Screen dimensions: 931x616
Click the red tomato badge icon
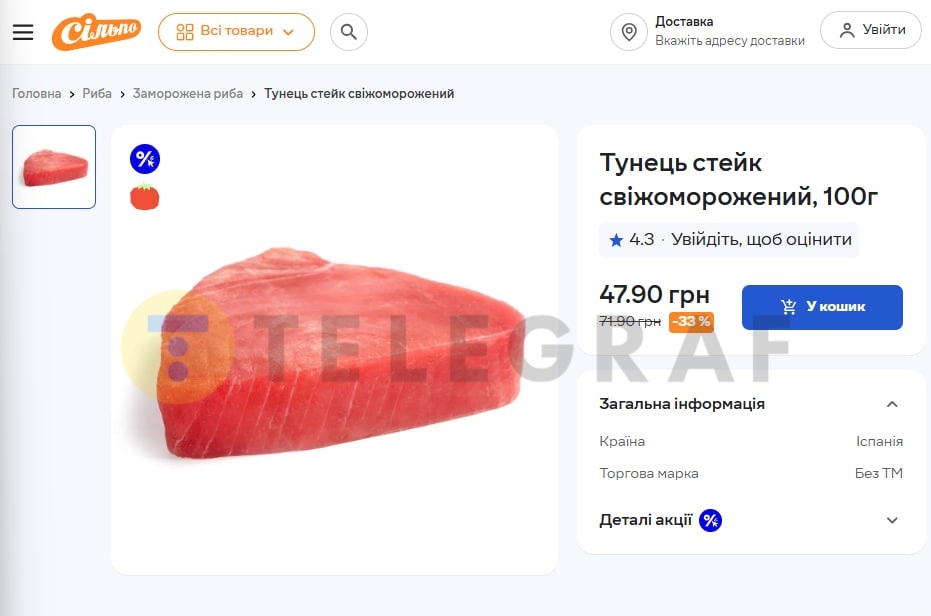coord(145,197)
